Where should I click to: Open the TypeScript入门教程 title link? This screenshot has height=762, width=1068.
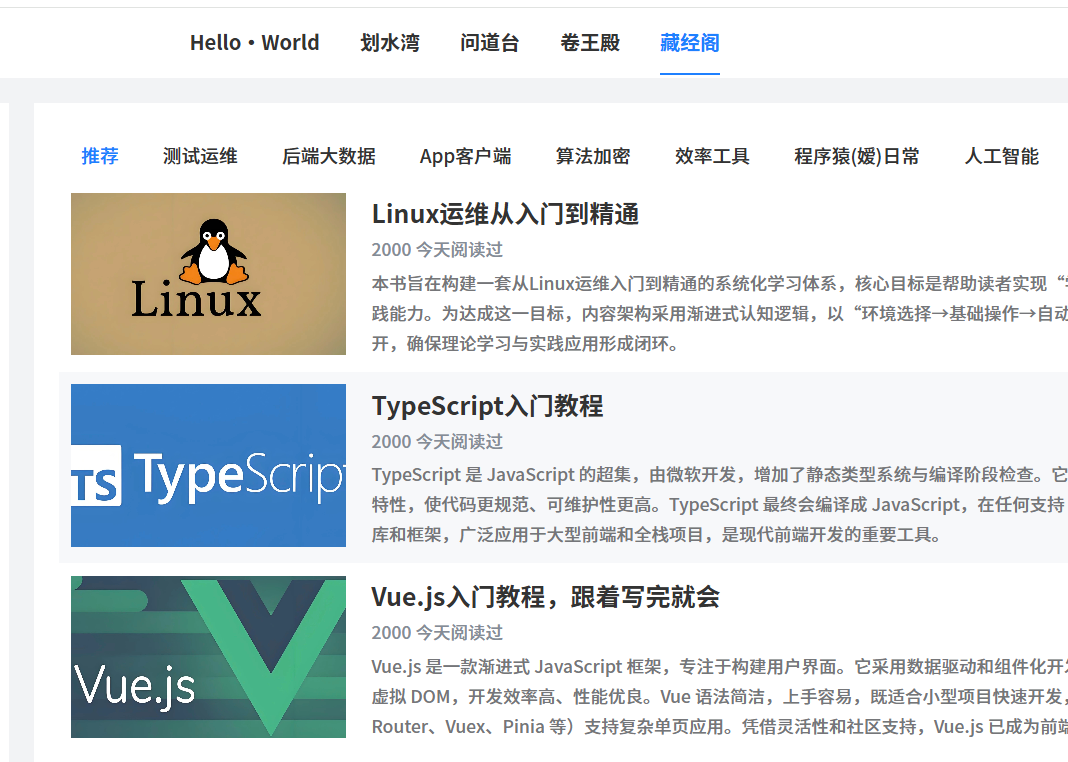point(487,406)
